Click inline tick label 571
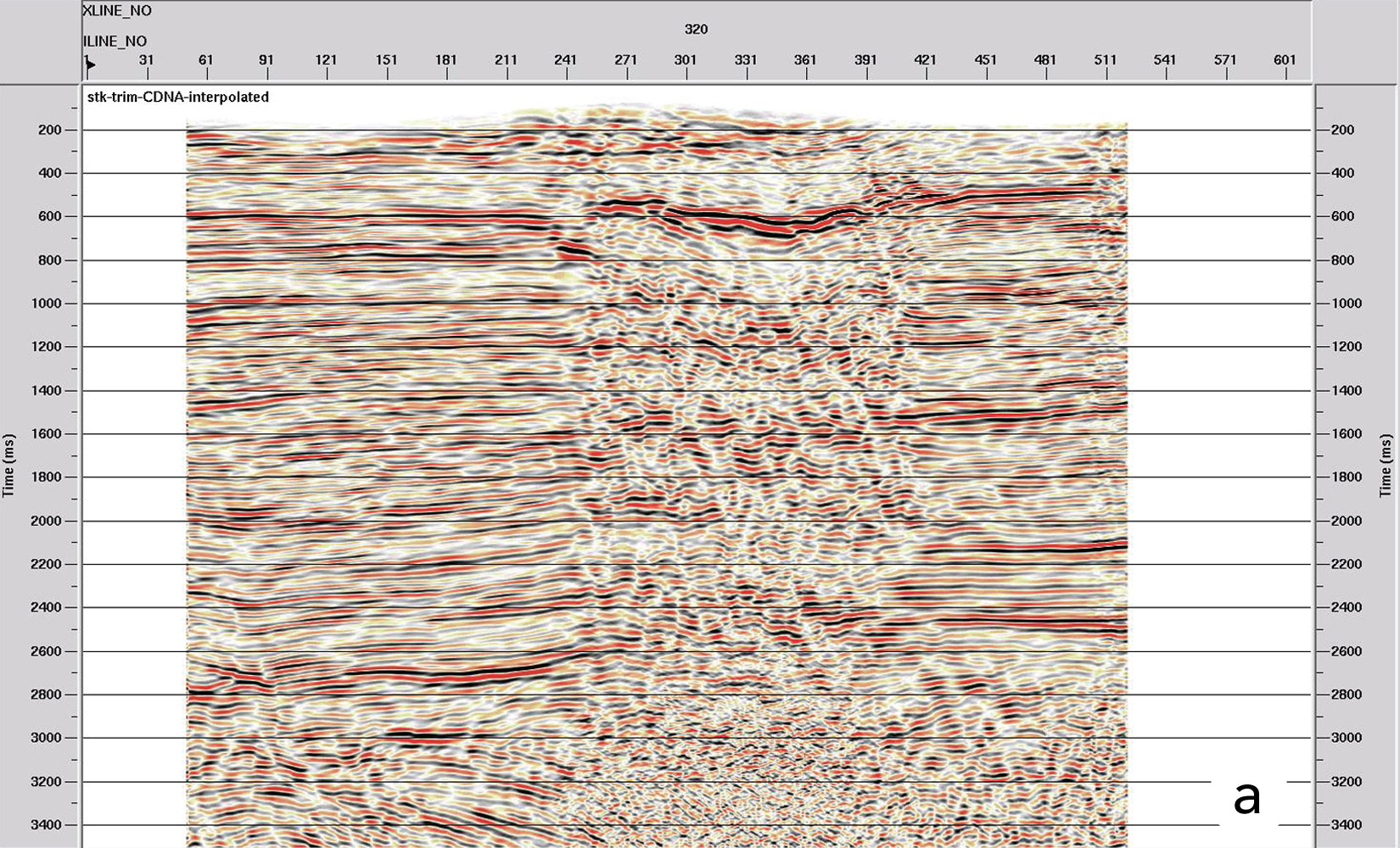The image size is (1400, 848). pos(1225,59)
